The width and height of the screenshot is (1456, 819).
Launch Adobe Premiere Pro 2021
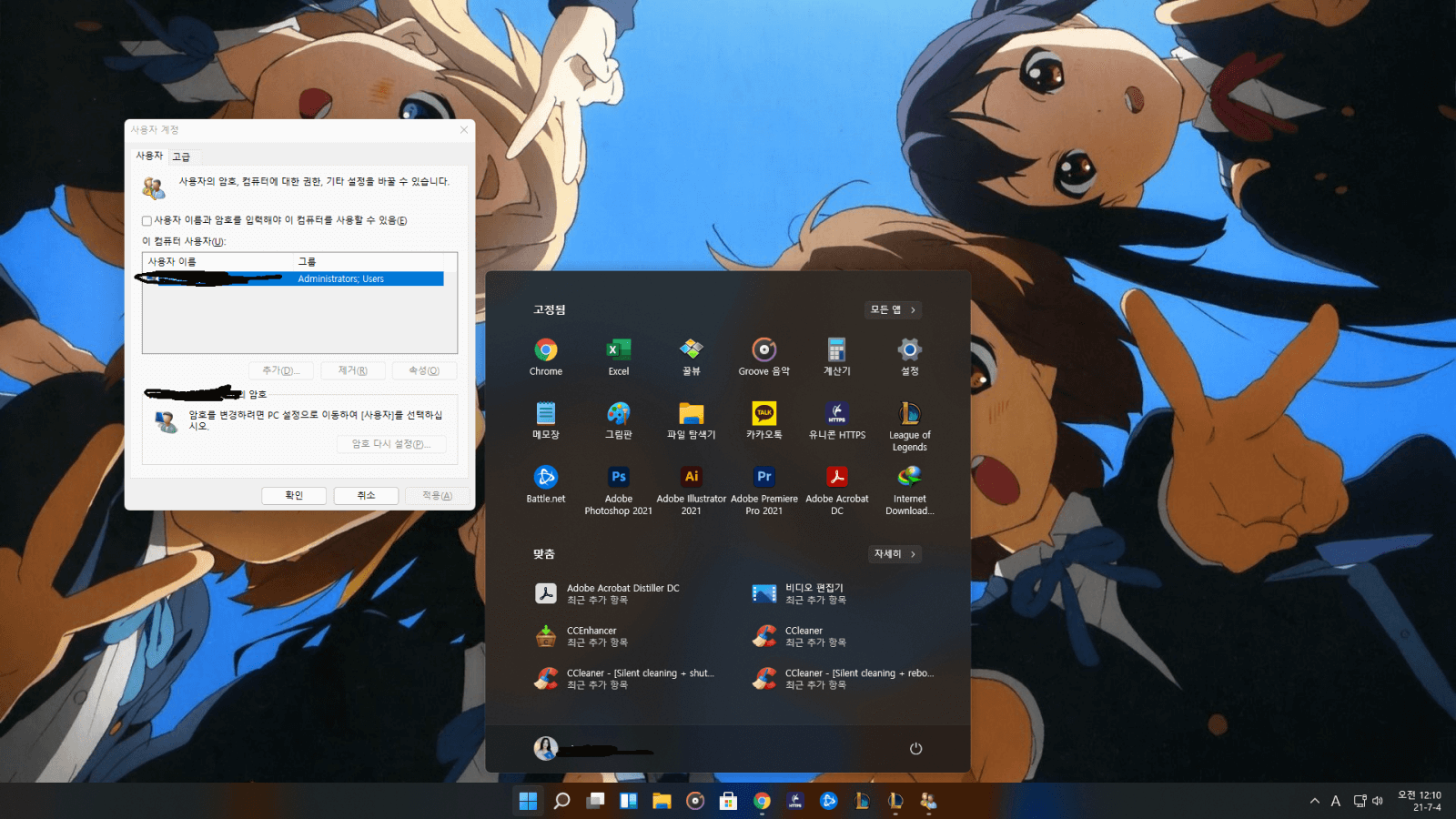pos(764,490)
